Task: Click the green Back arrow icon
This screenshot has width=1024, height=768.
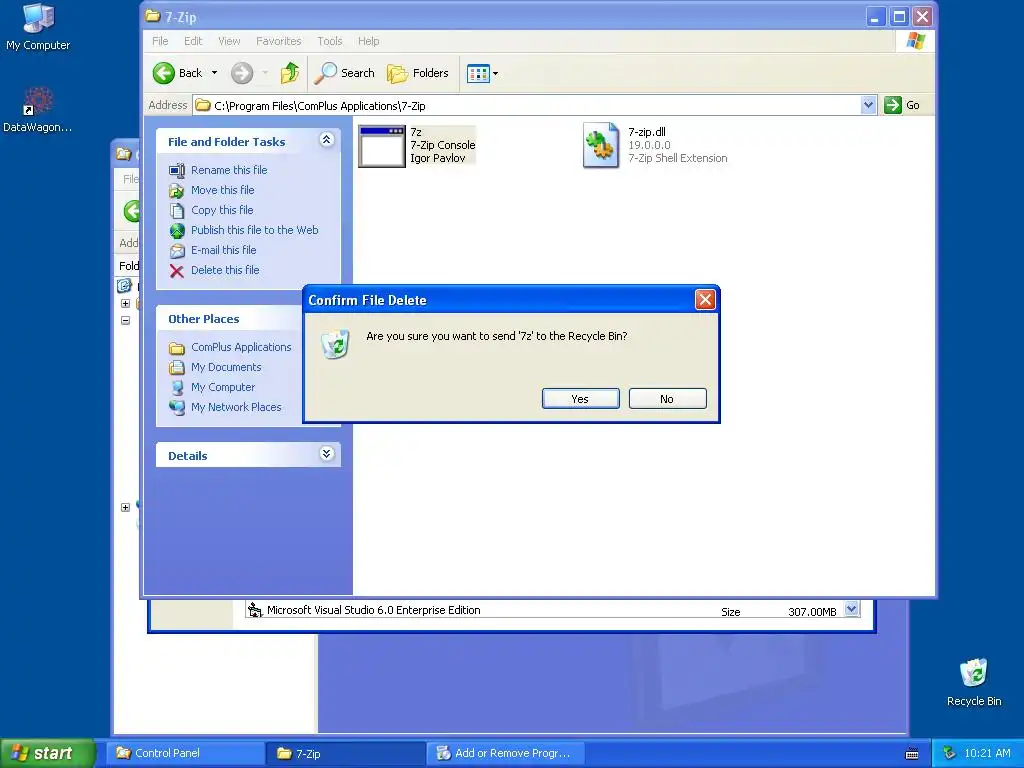Action: click(x=164, y=73)
